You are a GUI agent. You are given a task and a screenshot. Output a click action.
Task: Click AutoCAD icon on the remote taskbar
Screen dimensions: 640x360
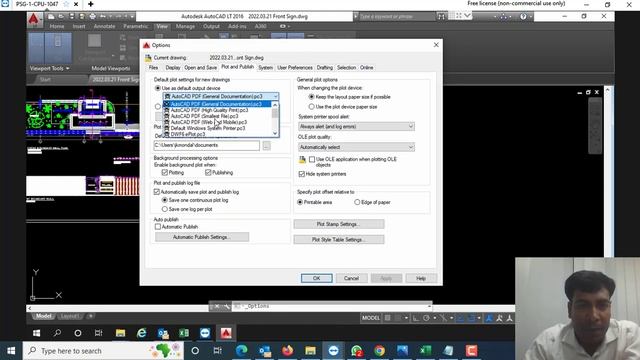click(x=226, y=333)
